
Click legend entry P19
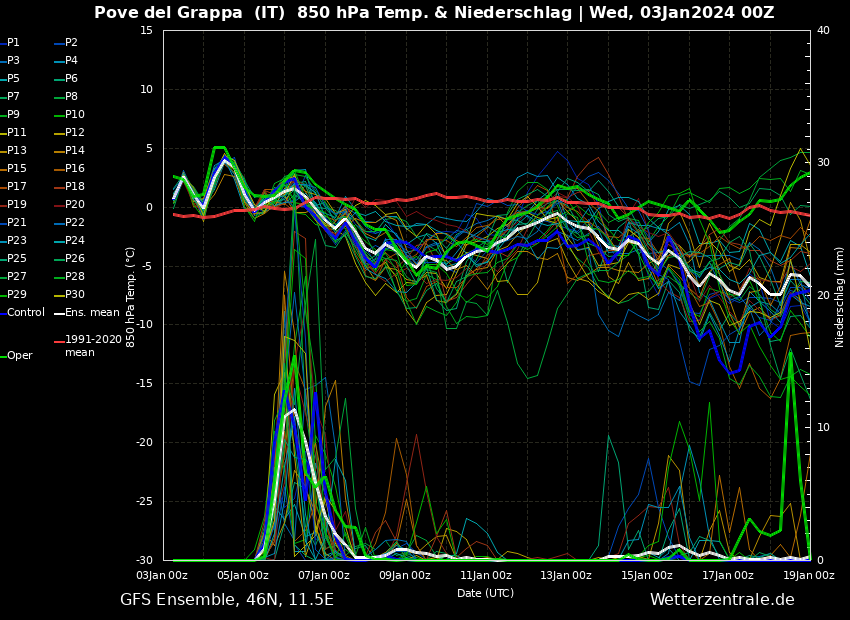pyautogui.click(x=16, y=204)
